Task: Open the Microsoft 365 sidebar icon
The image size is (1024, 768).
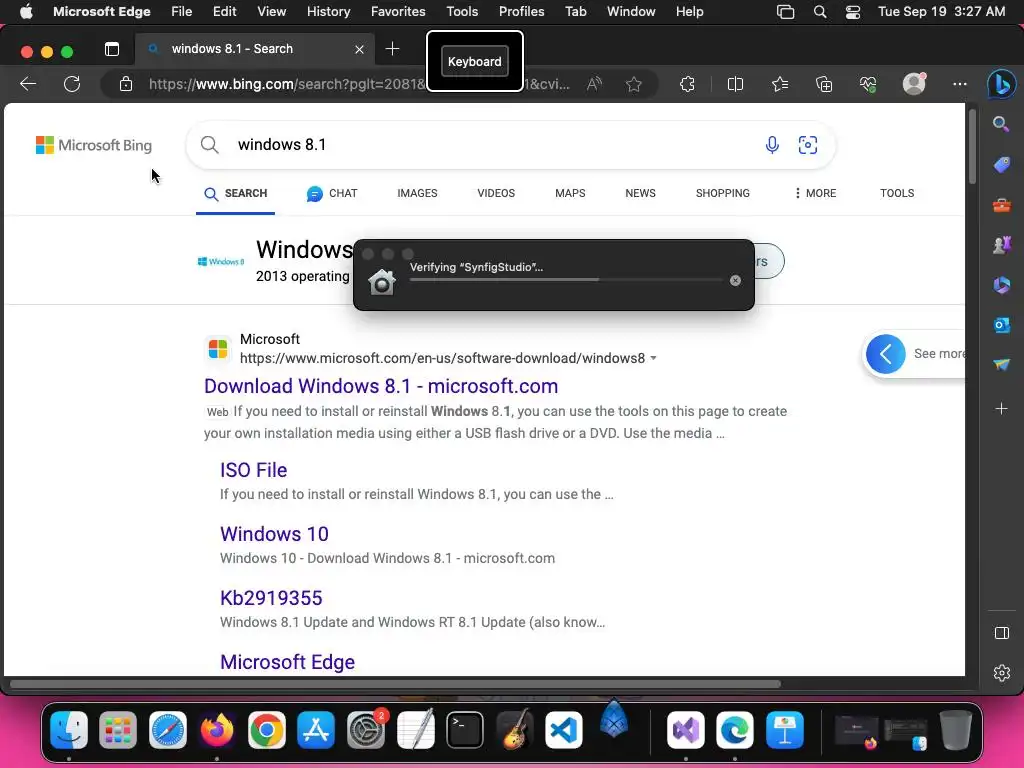Action: (1002, 285)
